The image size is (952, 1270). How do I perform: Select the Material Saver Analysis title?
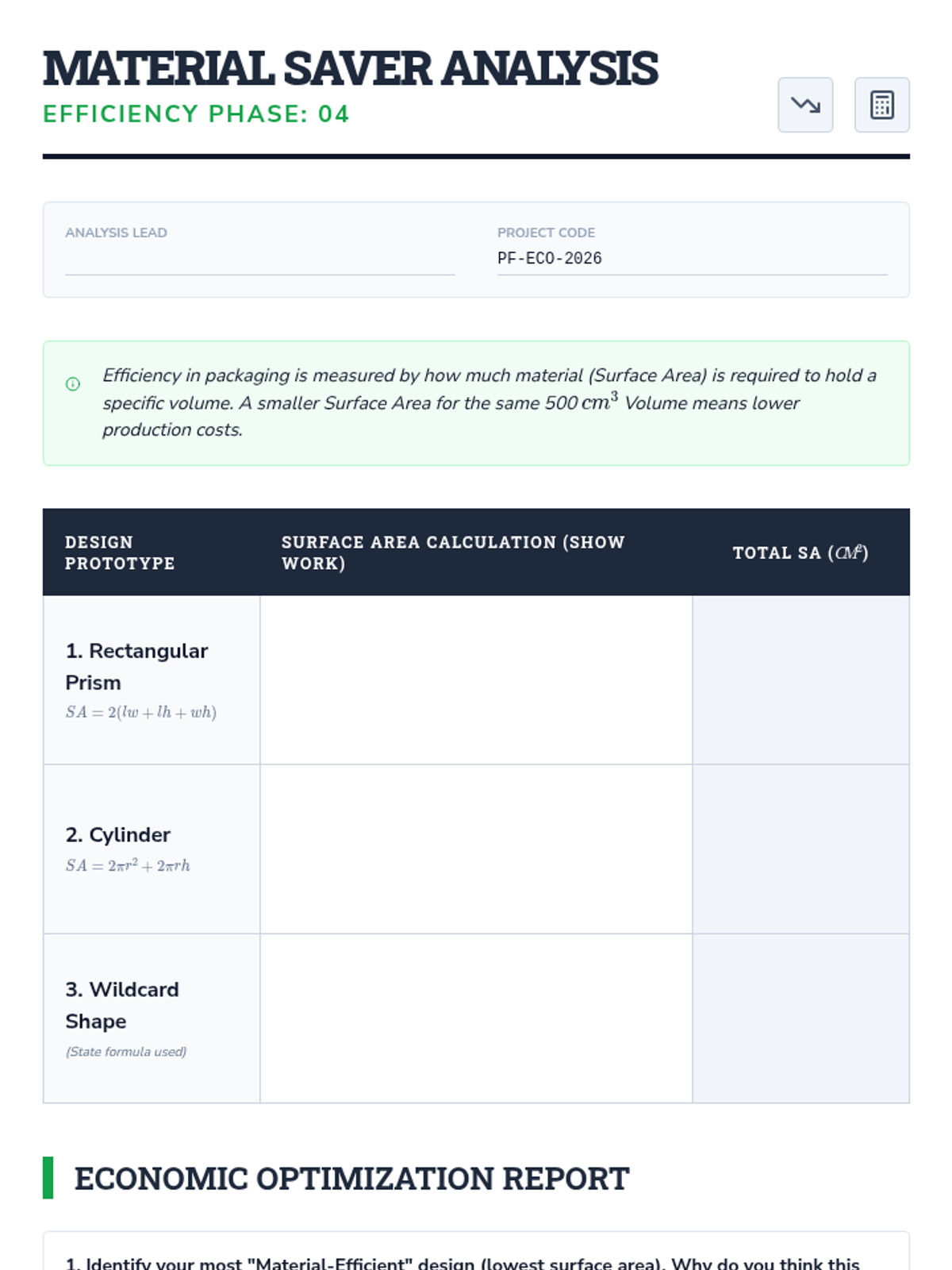[351, 68]
